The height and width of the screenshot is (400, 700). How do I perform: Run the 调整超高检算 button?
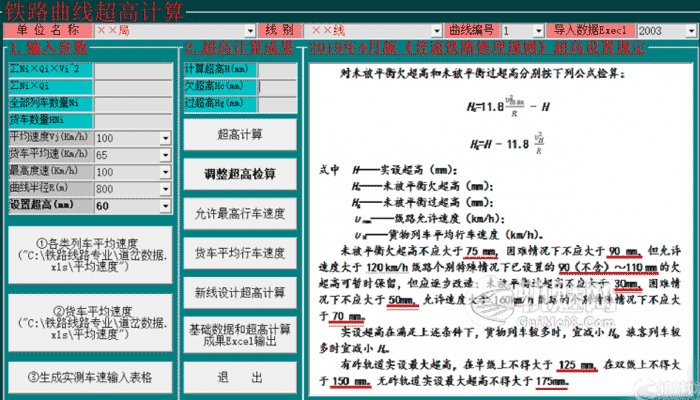[x=240, y=174]
